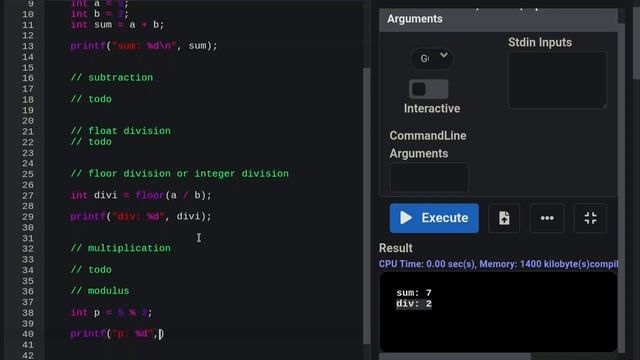Run the code with Execute button
Screen dimensions: 640x360
434,218
